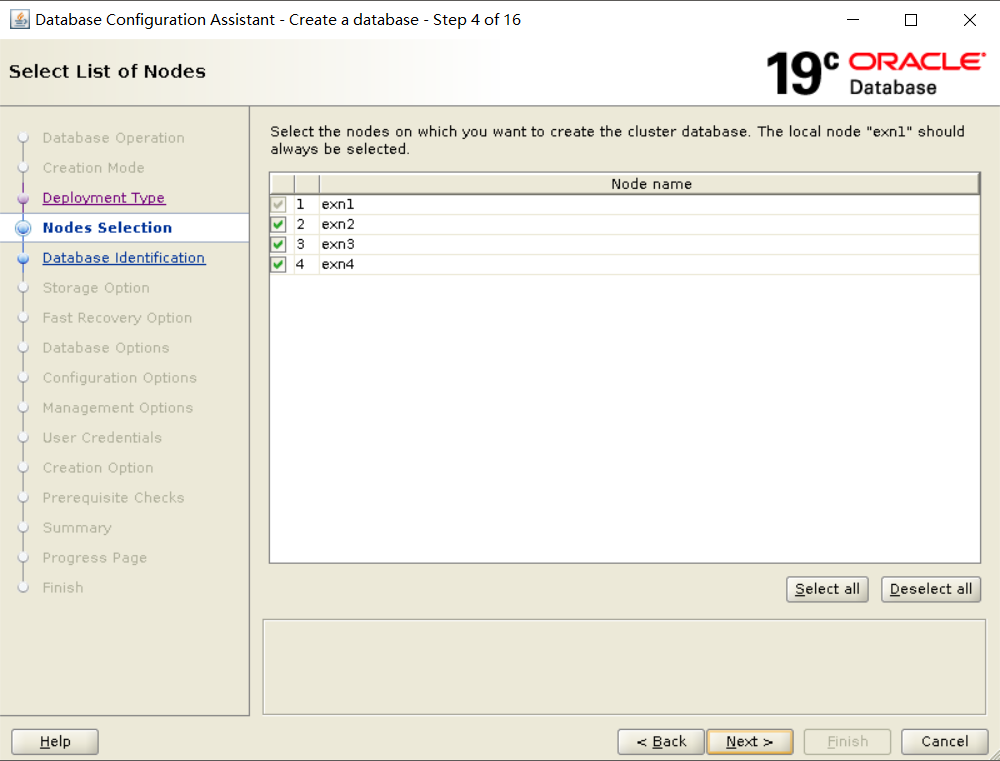Click the Oracle 19c Database logo

pyautogui.click(x=876, y=73)
